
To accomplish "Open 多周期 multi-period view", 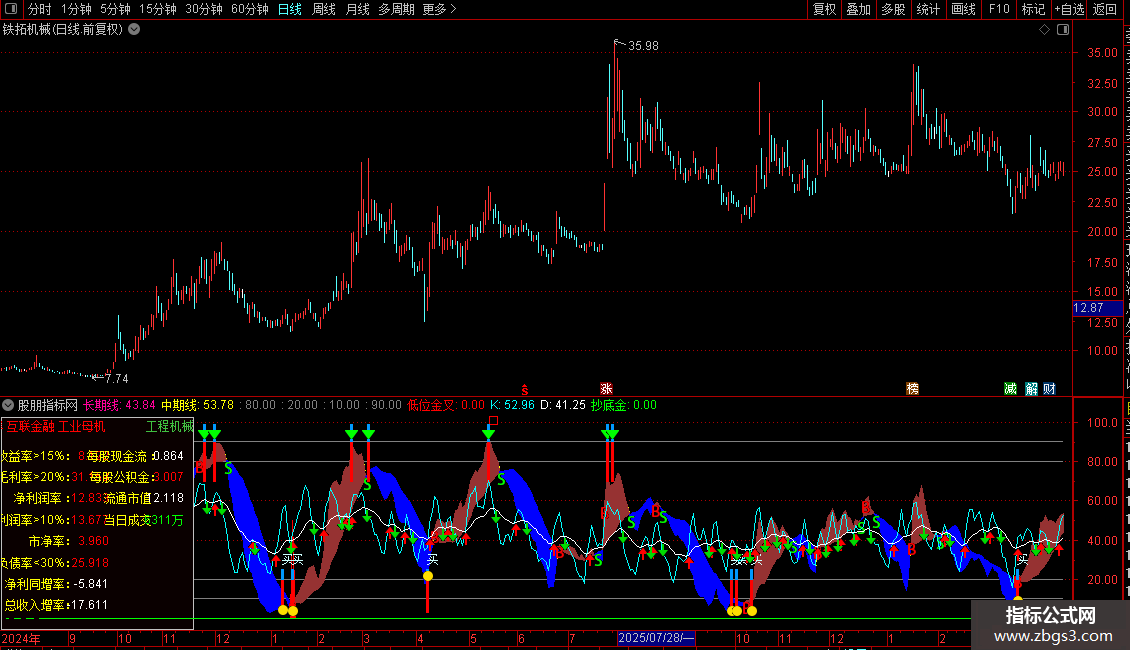I will click(x=396, y=9).
